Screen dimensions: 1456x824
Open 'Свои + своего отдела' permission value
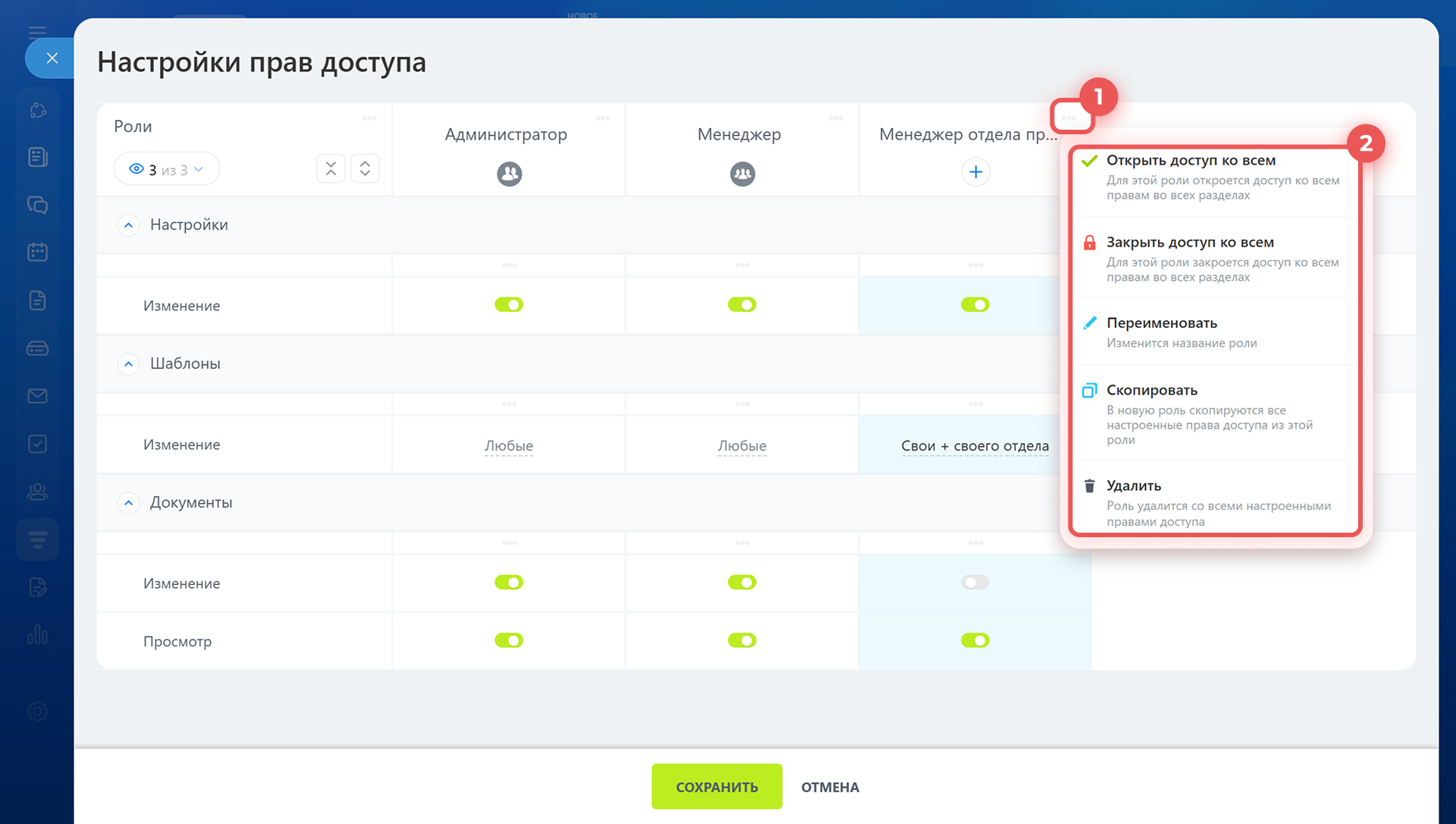coord(974,446)
